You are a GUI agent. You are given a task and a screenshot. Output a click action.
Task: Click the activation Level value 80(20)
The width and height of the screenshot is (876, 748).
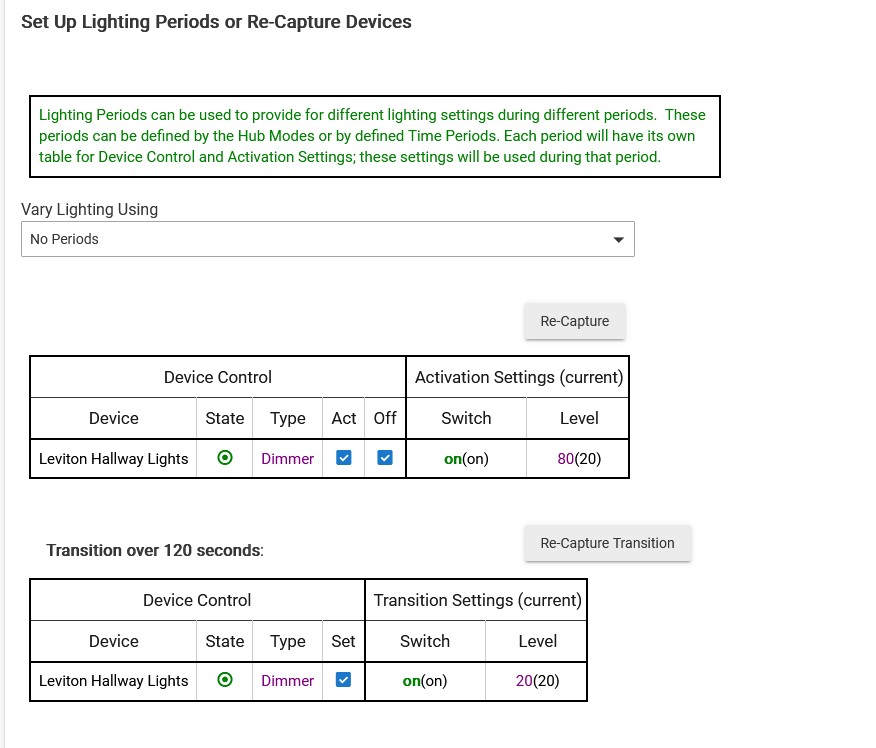tap(579, 459)
